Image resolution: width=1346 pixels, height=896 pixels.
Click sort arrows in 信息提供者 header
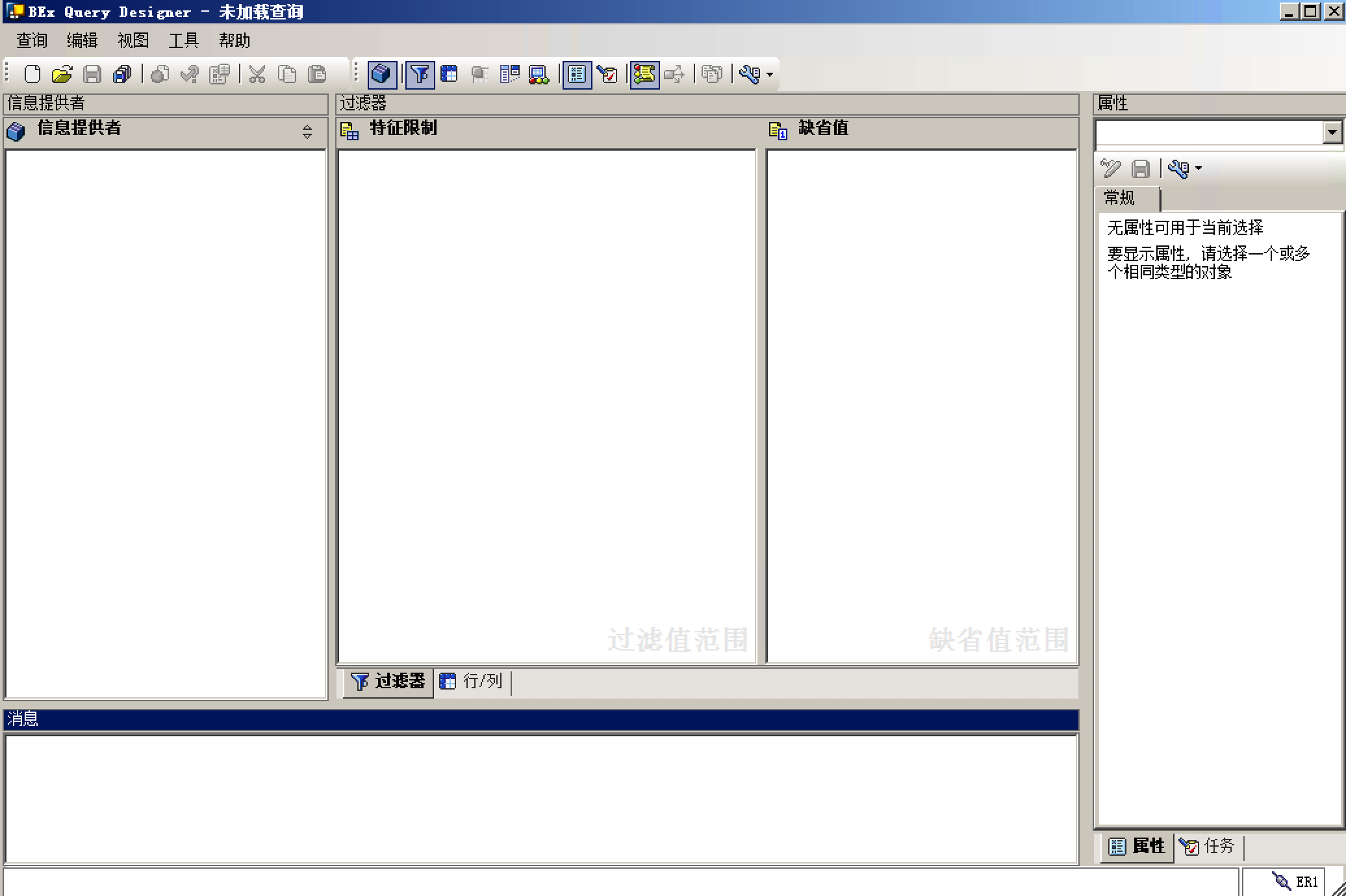click(x=307, y=132)
